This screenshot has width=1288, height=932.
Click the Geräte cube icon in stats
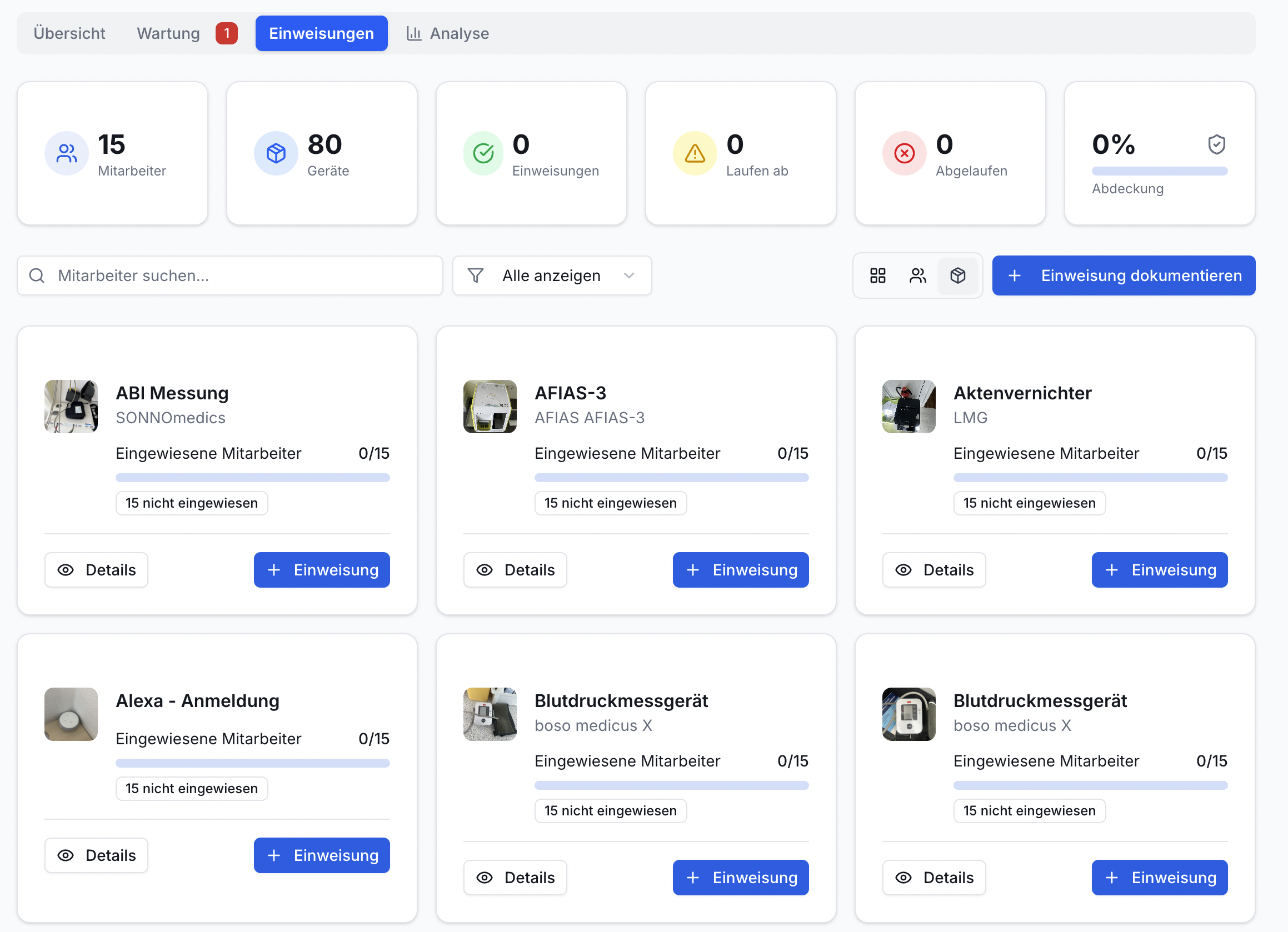click(276, 153)
